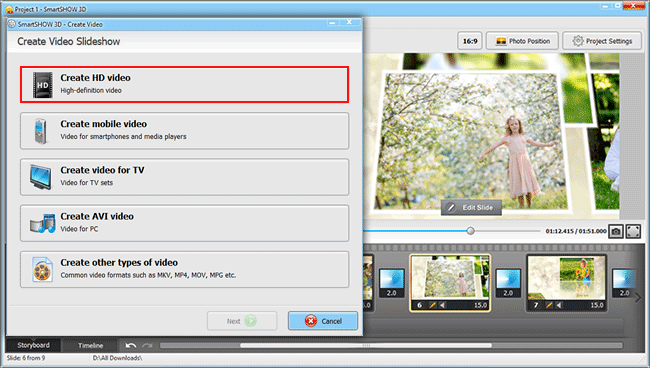This screenshot has height=368, width=650.
Task: Toggle fullscreen preview icon
Action: point(633,231)
